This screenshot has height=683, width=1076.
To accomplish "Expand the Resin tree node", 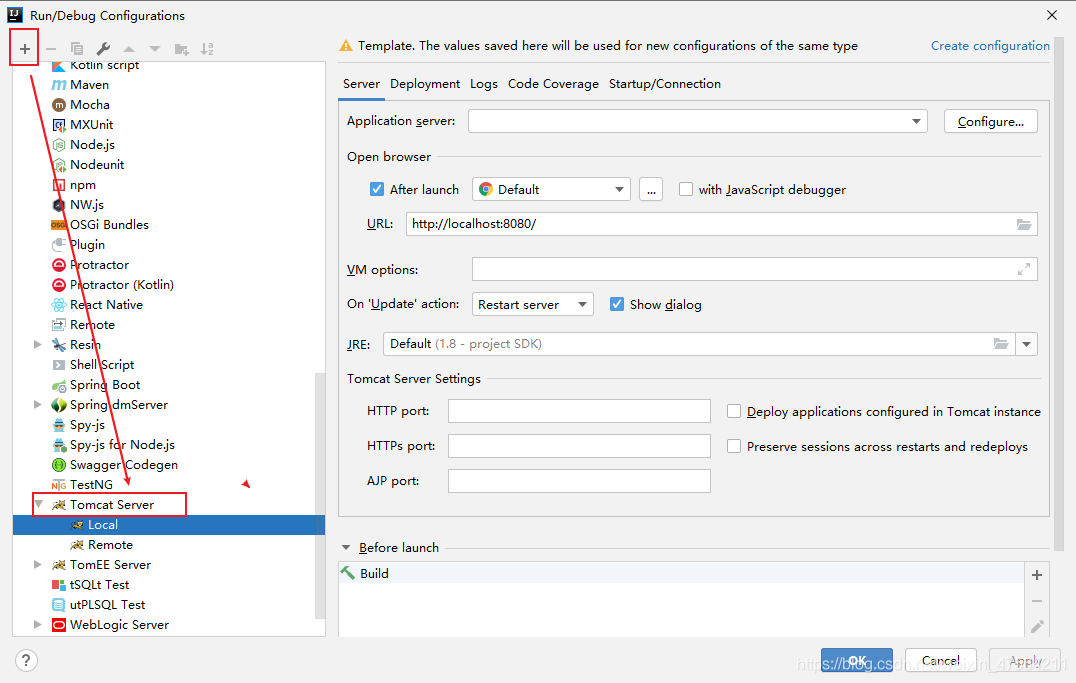I will pos(38,345).
